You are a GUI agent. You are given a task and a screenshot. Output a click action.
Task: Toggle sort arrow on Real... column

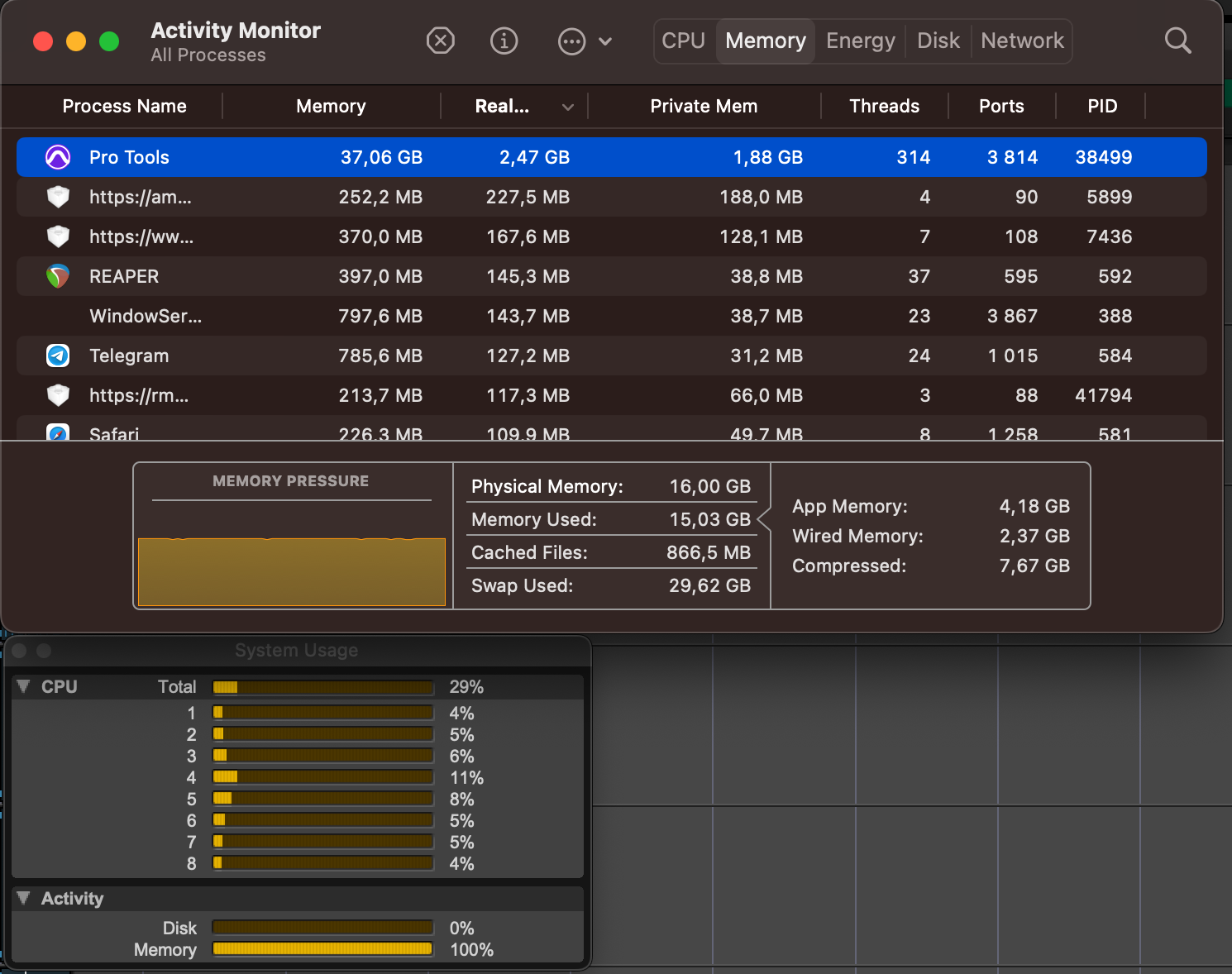coord(568,107)
